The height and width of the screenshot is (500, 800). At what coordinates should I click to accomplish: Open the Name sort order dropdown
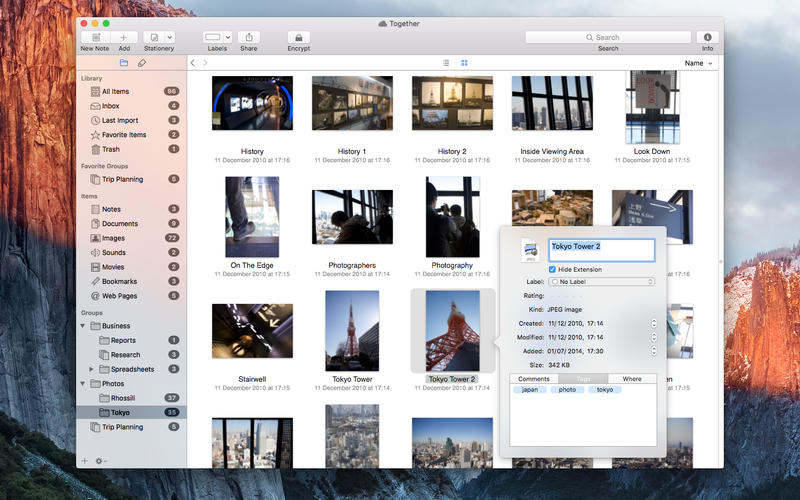point(698,63)
